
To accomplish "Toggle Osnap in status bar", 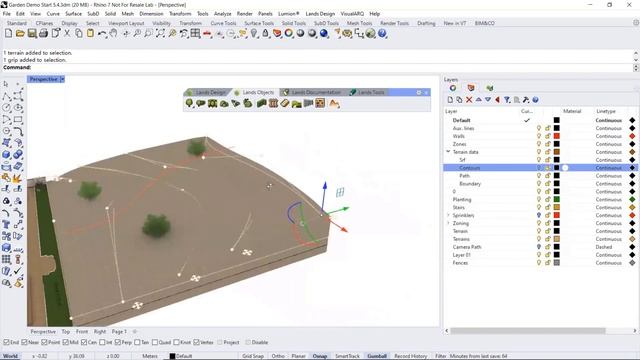I will 320,356.
